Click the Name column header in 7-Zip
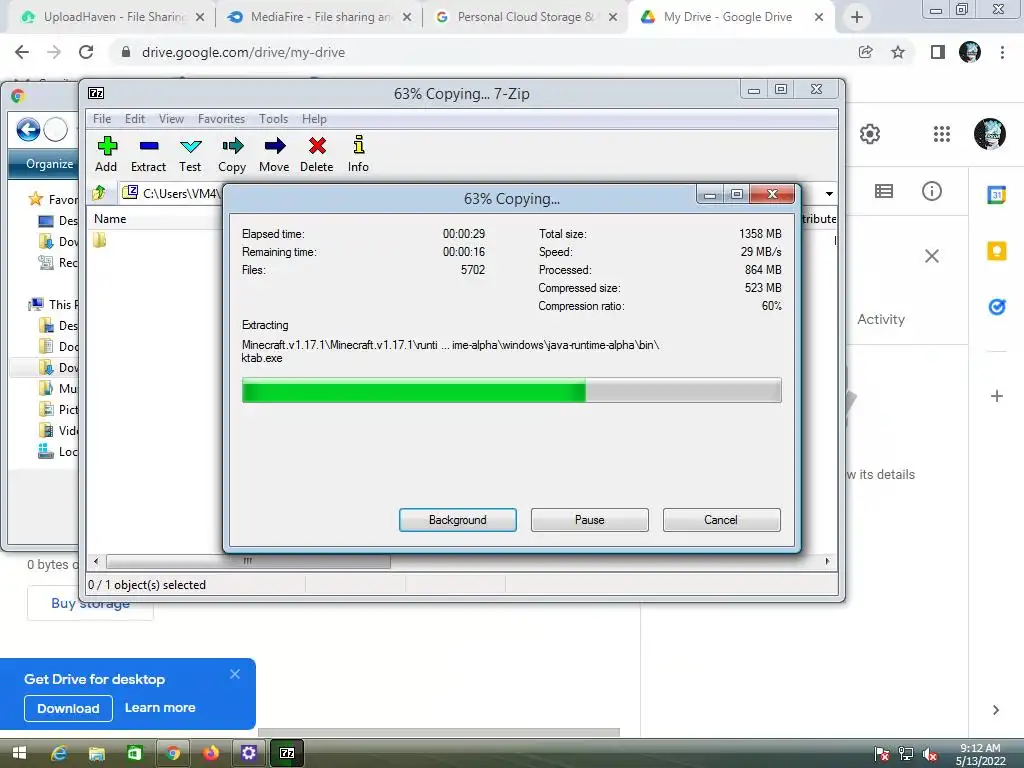1024x768 pixels. tap(110, 219)
